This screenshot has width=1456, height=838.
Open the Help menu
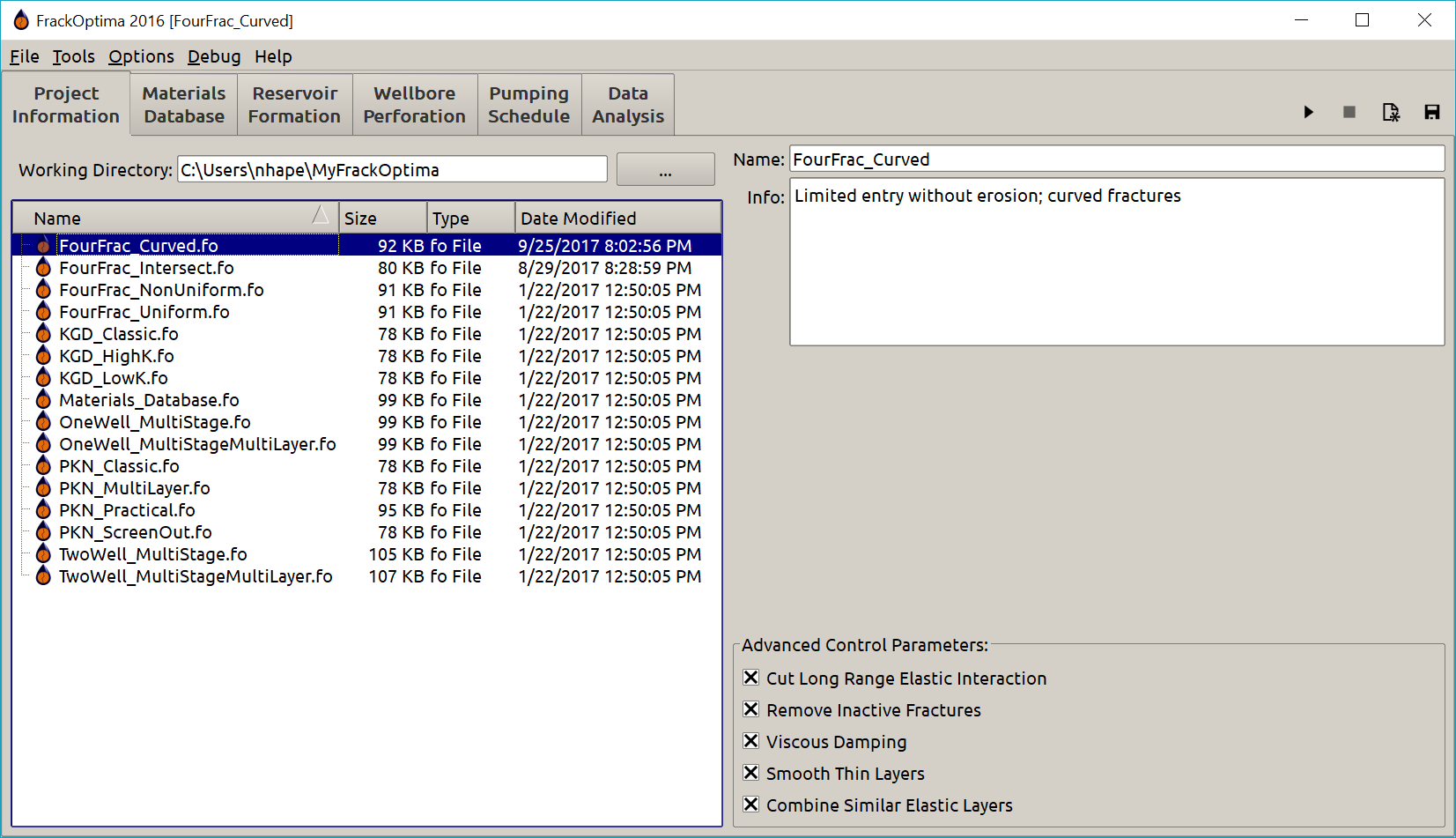click(x=273, y=56)
